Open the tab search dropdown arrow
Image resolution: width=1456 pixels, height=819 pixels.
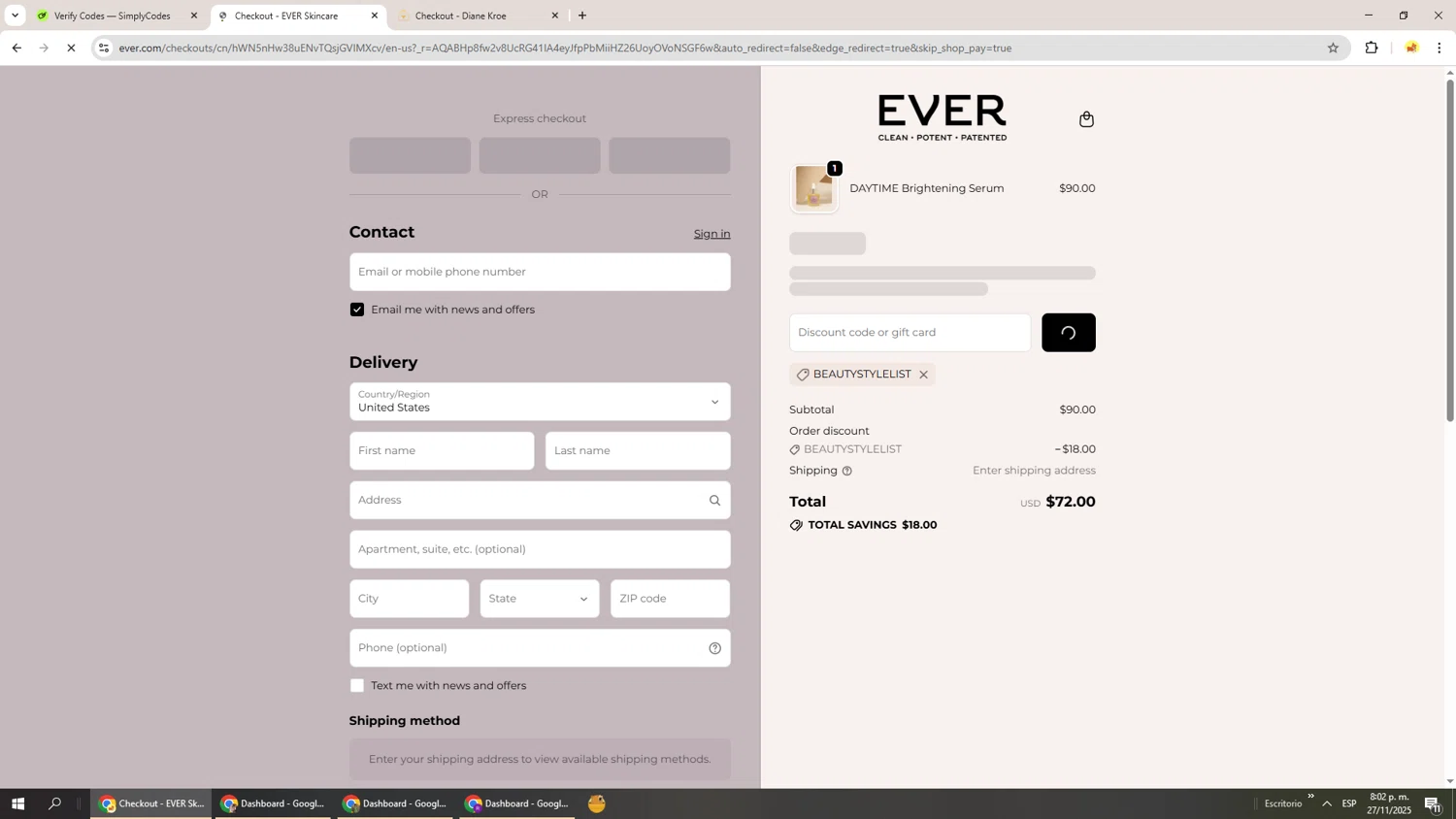coord(15,16)
